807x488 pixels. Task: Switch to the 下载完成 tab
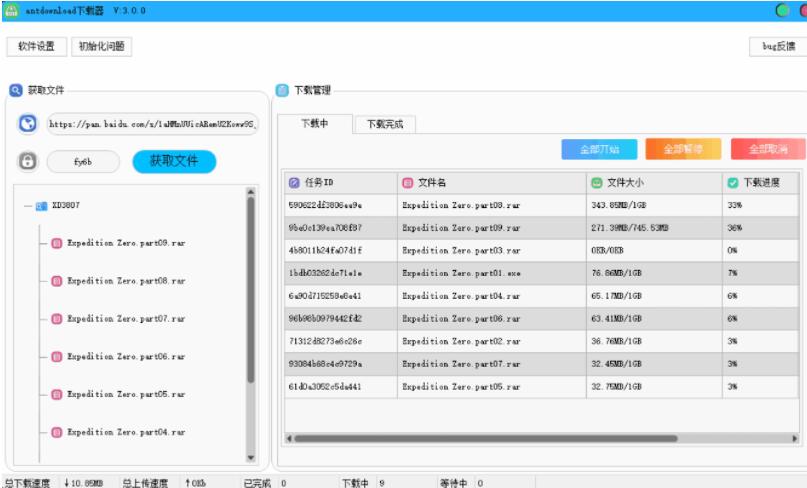[x=385, y=125]
